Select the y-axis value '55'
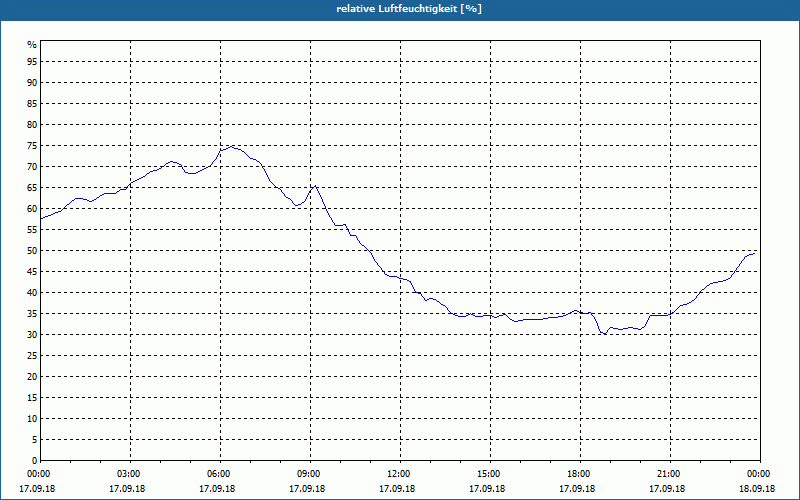 [x=32, y=230]
